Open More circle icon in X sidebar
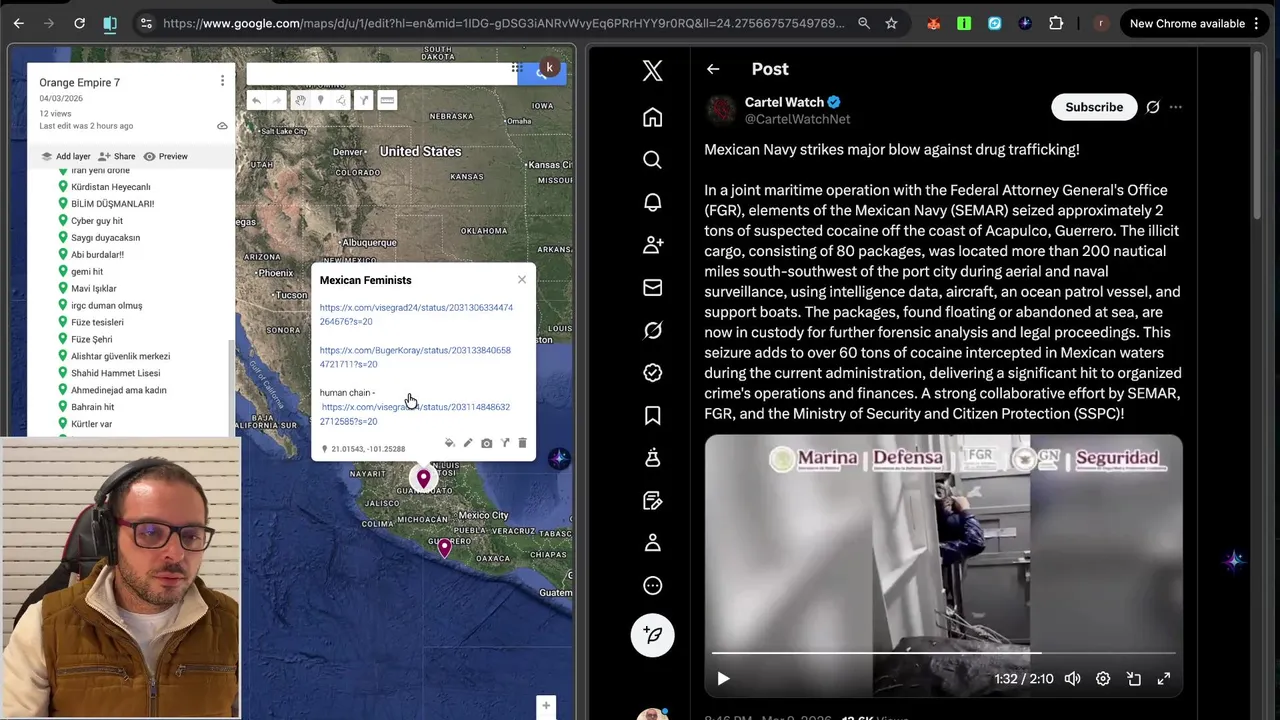Image resolution: width=1280 pixels, height=720 pixels. (x=652, y=586)
